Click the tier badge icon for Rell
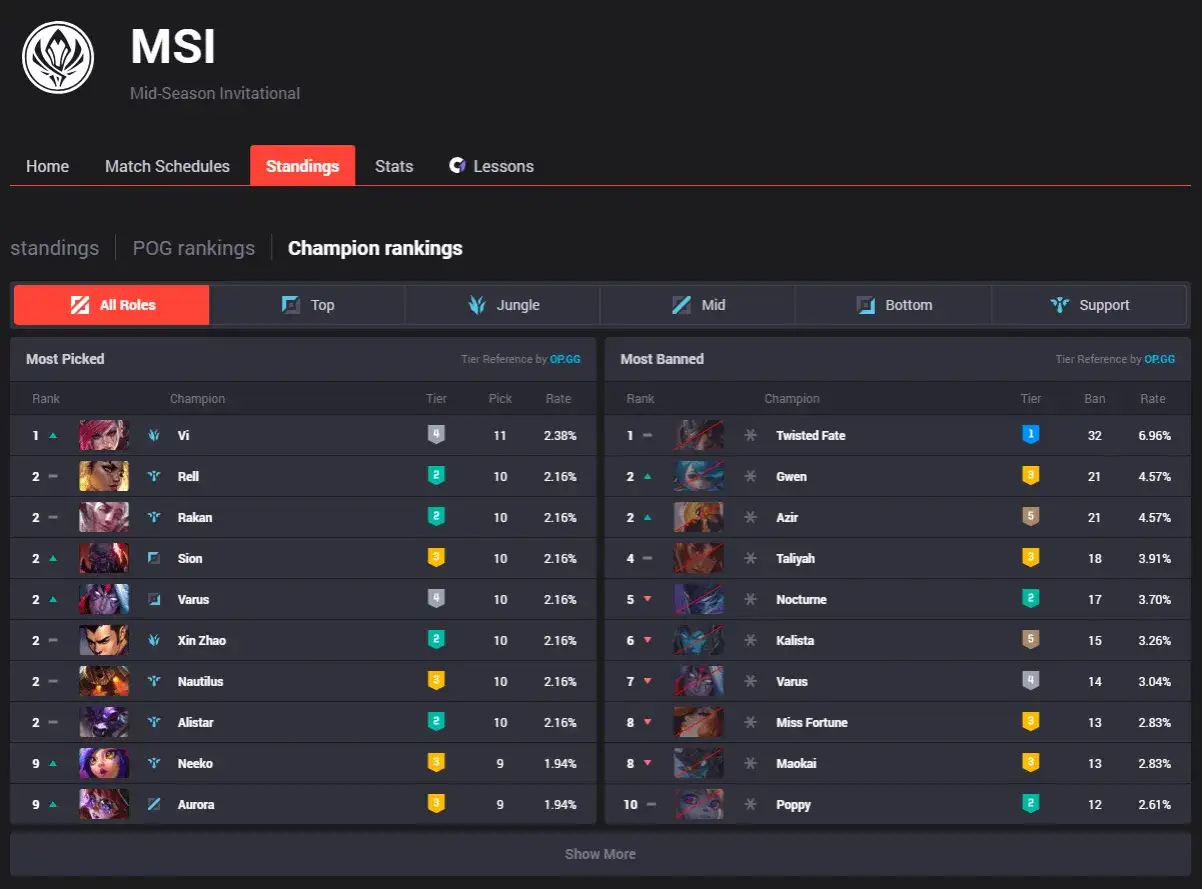1202x889 pixels. (435, 476)
